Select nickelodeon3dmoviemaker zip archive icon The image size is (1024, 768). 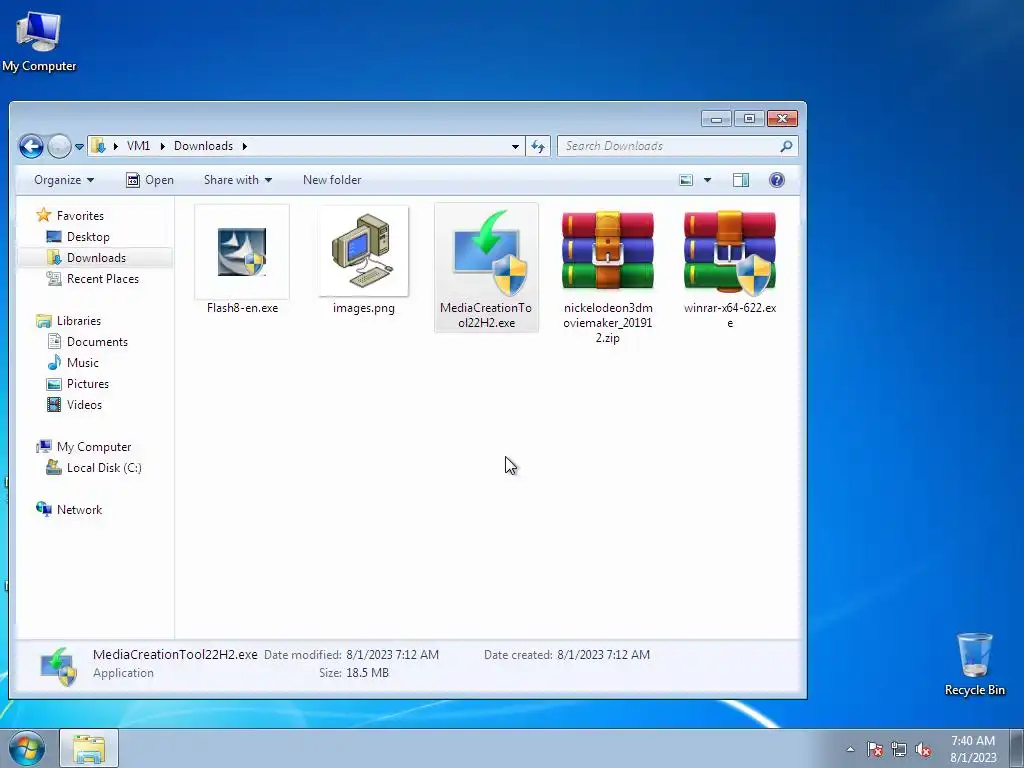click(607, 251)
